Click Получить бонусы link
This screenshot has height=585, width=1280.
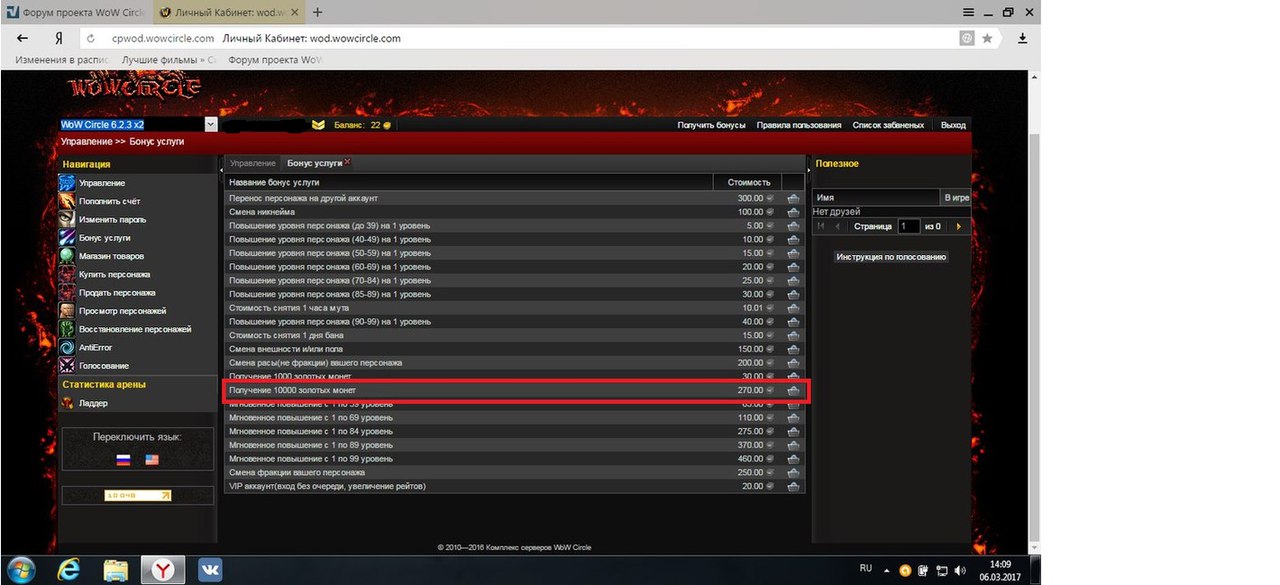pos(712,125)
